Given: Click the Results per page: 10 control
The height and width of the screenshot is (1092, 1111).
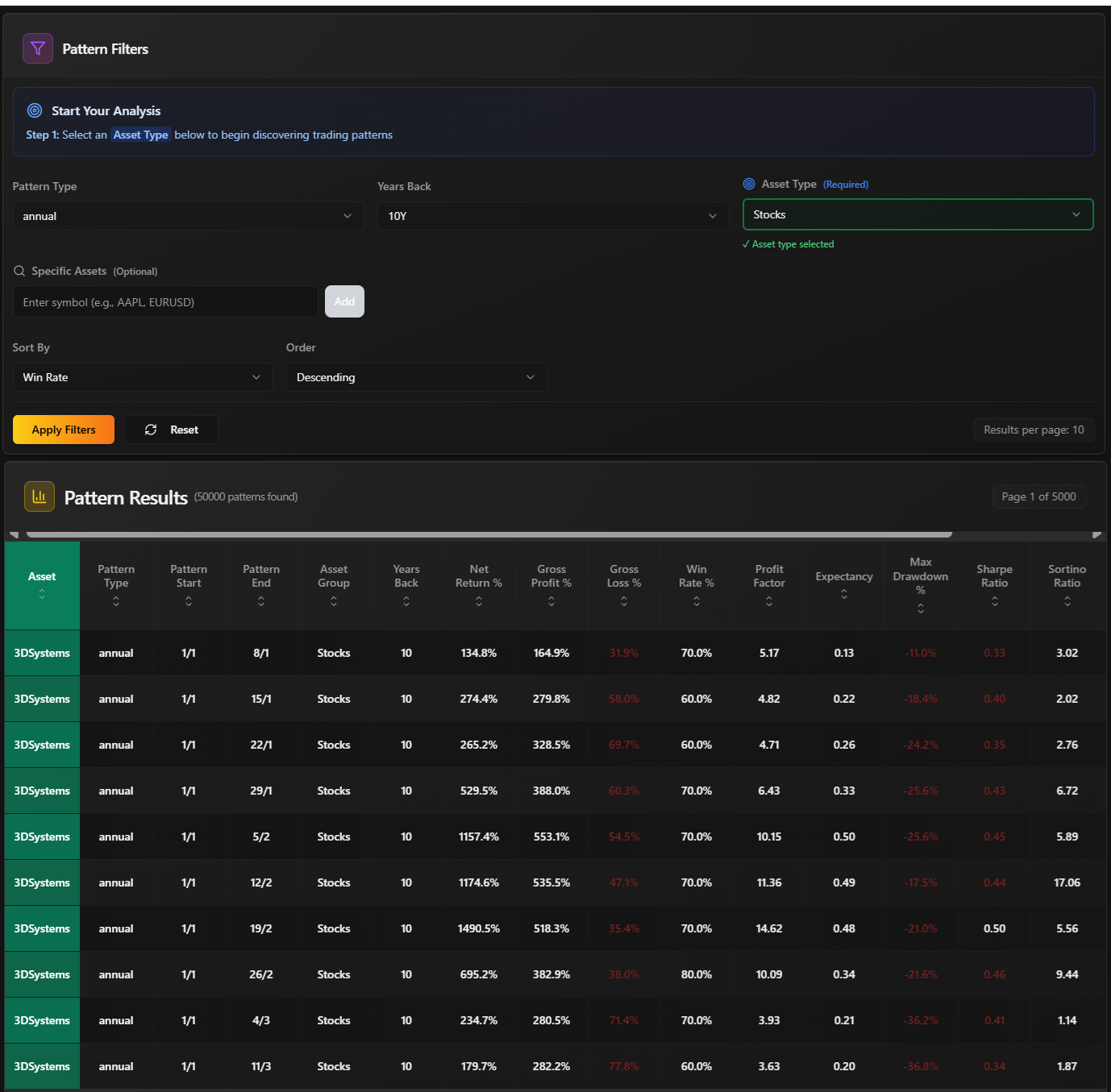Looking at the screenshot, I should tap(1034, 430).
